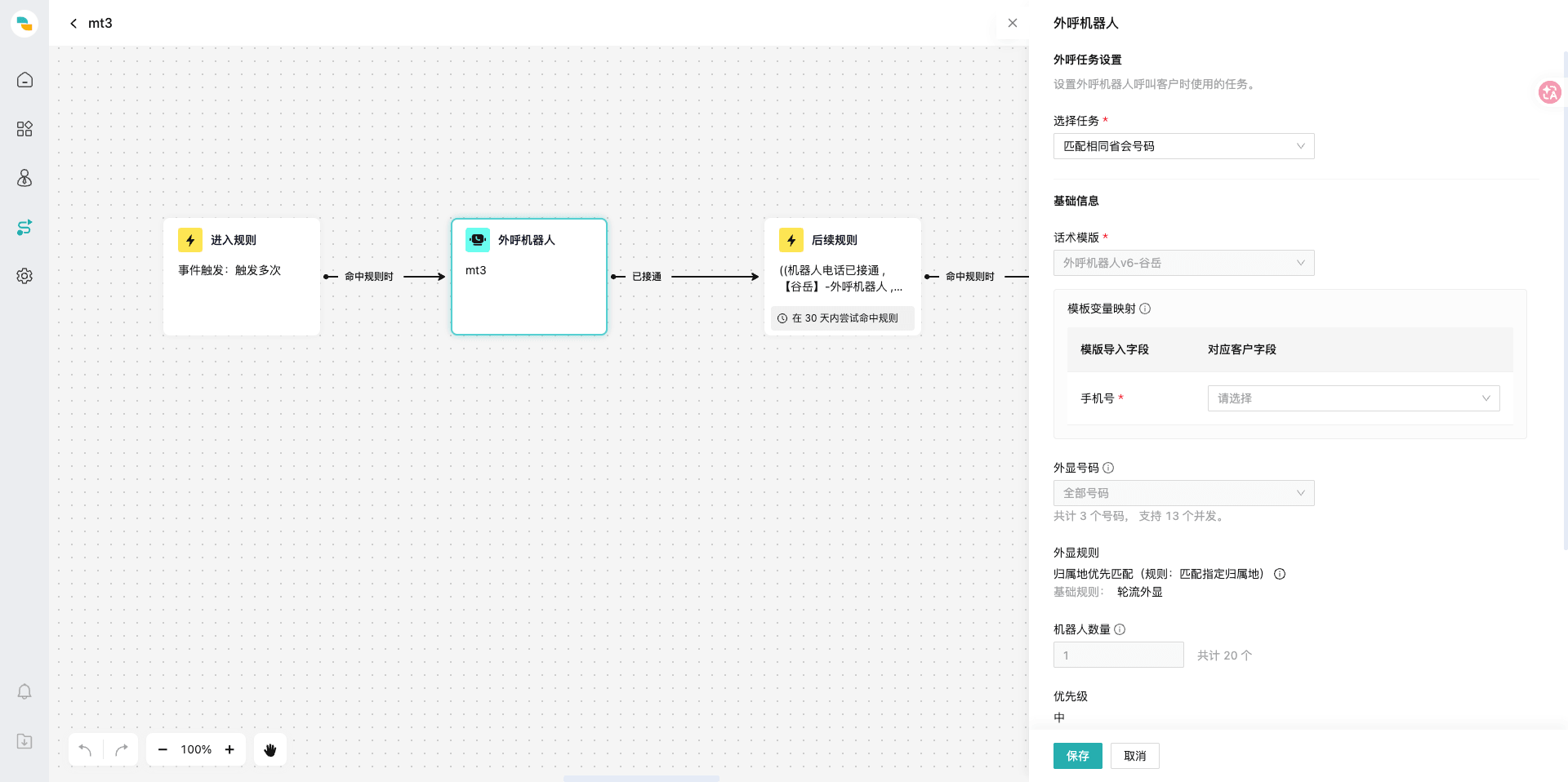Activate the hand pan tool
The image size is (1568, 782).
coord(270,749)
